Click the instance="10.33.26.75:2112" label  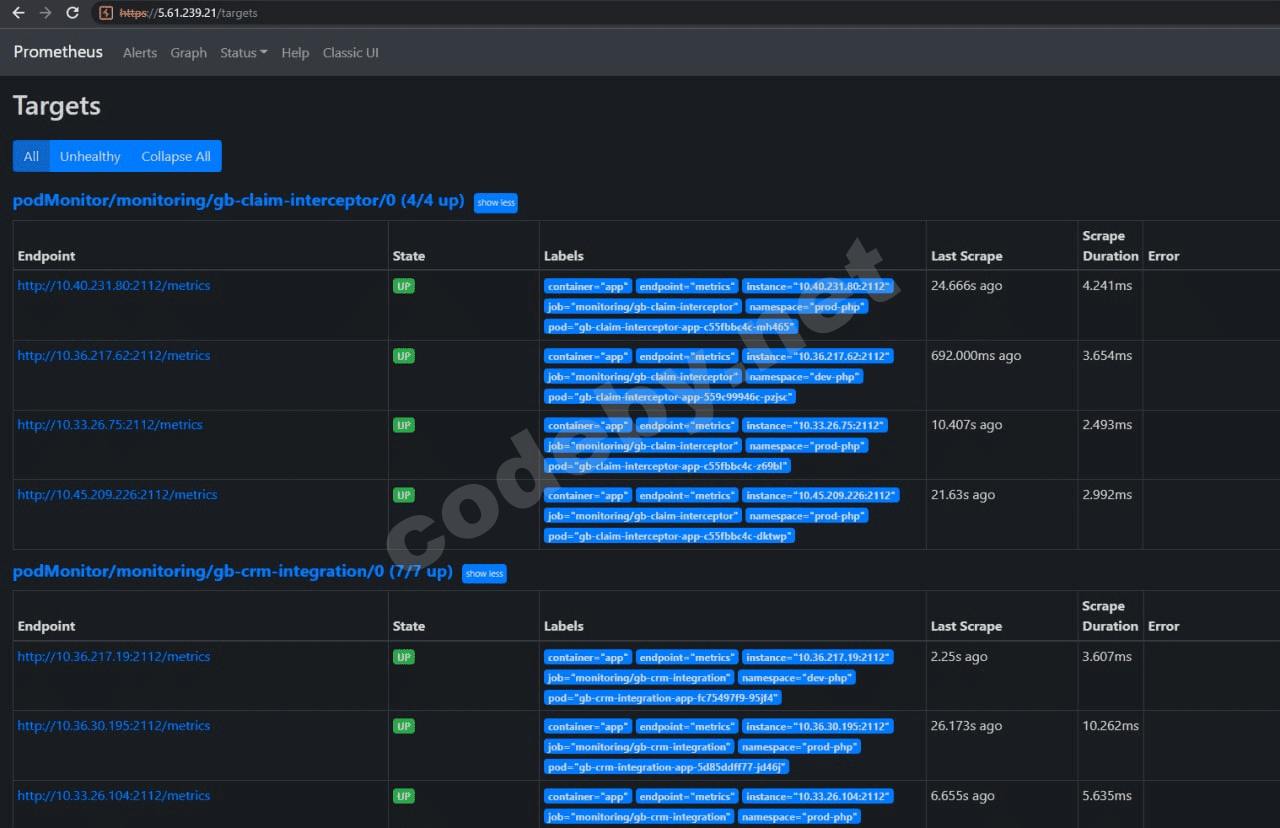click(815, 426)
